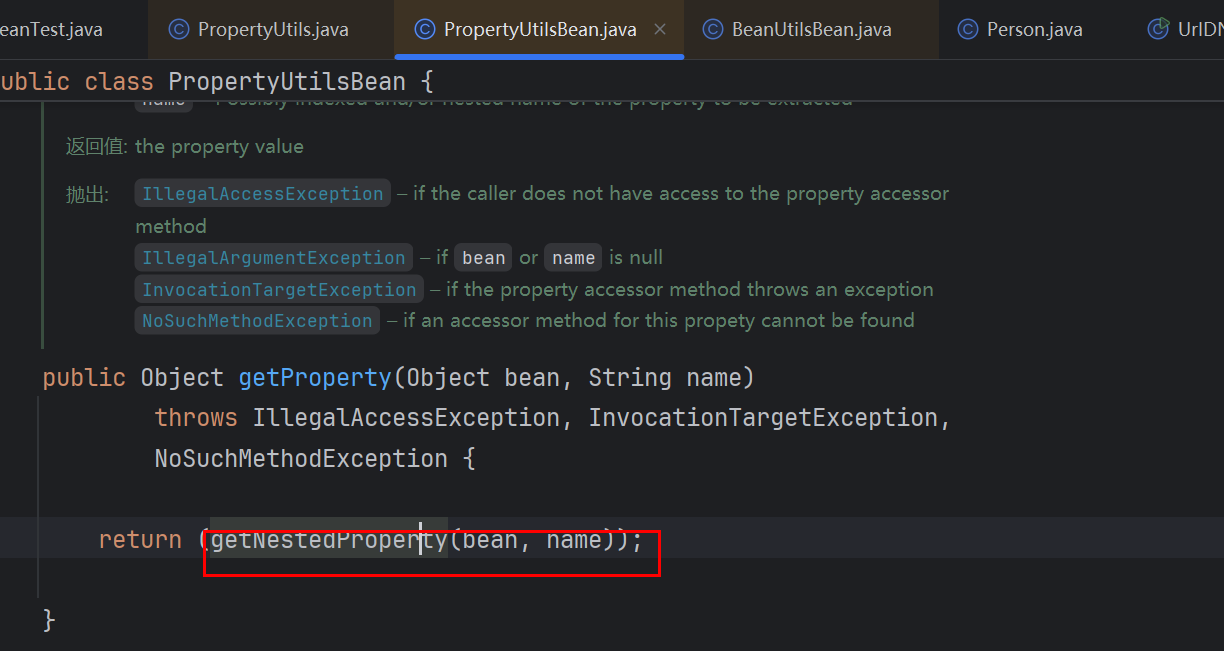Click the getNestedProperty method call
The height and width of the screenshot is (651, 1224).
click(328, 540)
